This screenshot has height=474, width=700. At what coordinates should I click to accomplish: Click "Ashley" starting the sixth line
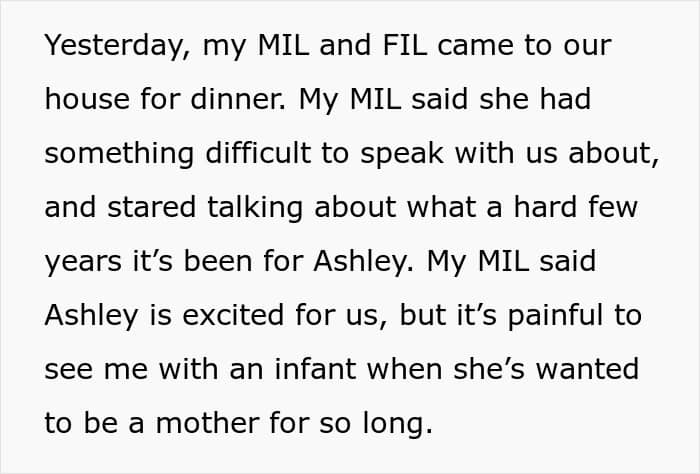(x=92, y=316)
